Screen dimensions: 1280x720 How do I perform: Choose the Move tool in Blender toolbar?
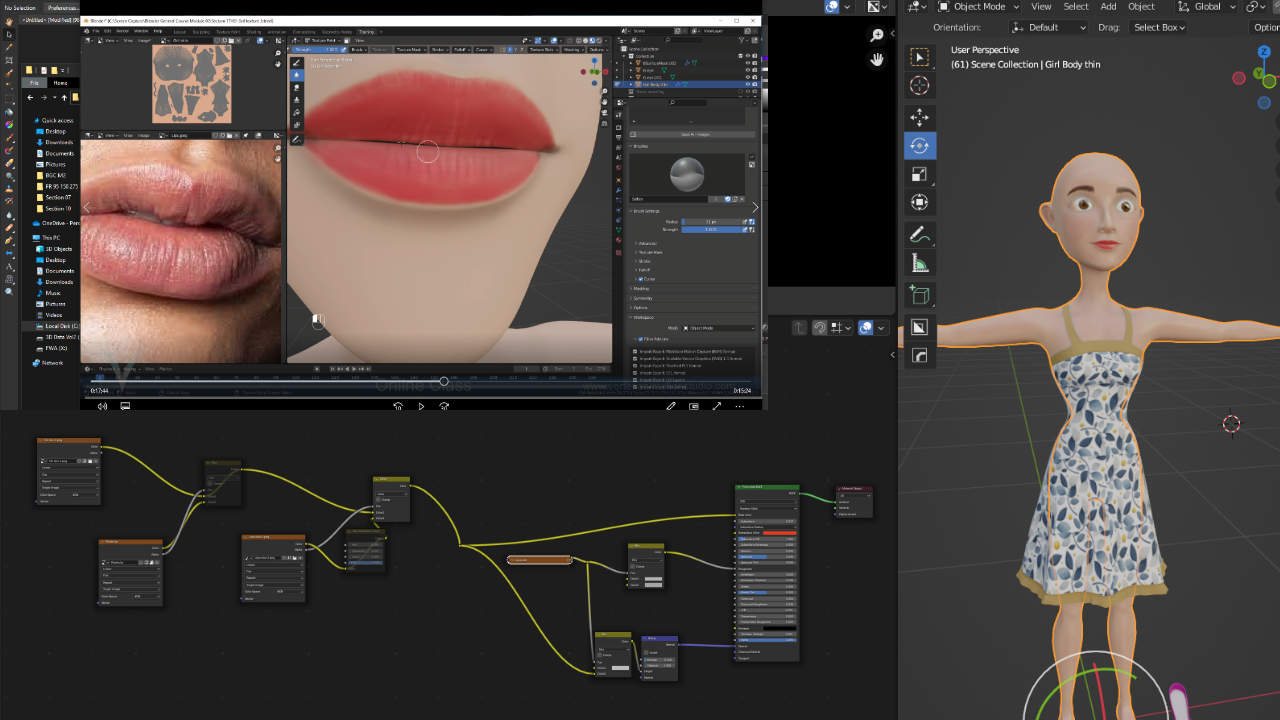click(920, 117)
